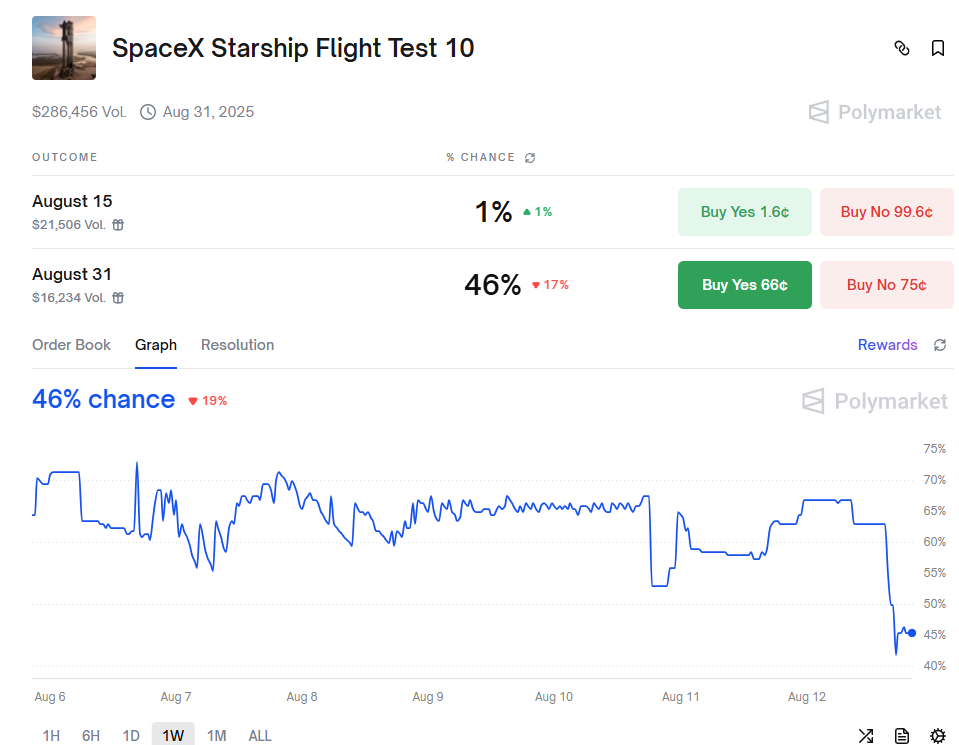Click the shuffle arrows icon below the chart
This screenshot has width=959, height=745.
click(x=866, y=736)
